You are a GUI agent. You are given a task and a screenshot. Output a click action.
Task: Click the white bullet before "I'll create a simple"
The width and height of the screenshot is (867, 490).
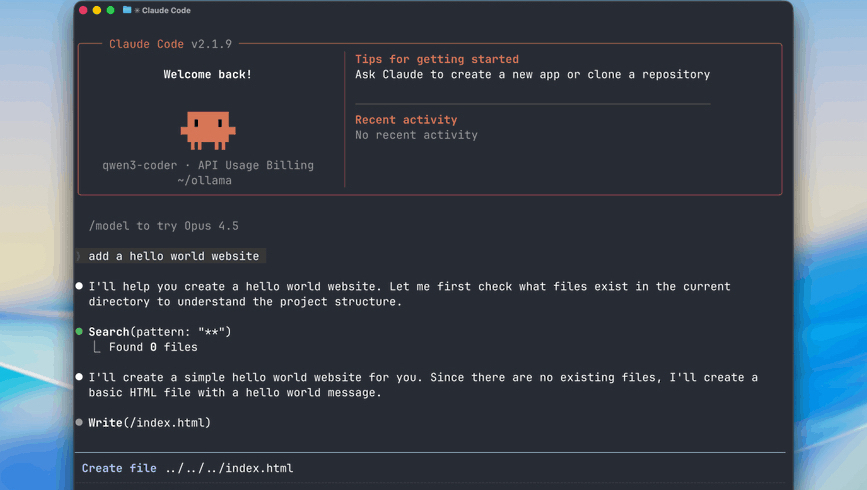click(80, 378)
